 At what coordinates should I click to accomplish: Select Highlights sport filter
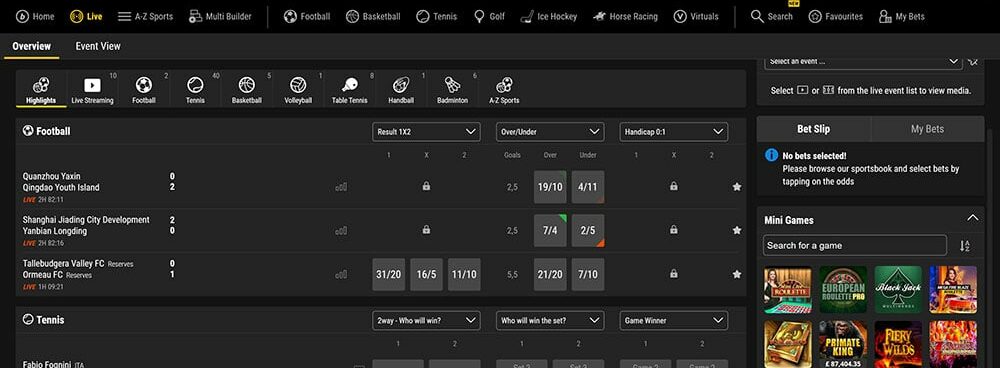point(41,90)
